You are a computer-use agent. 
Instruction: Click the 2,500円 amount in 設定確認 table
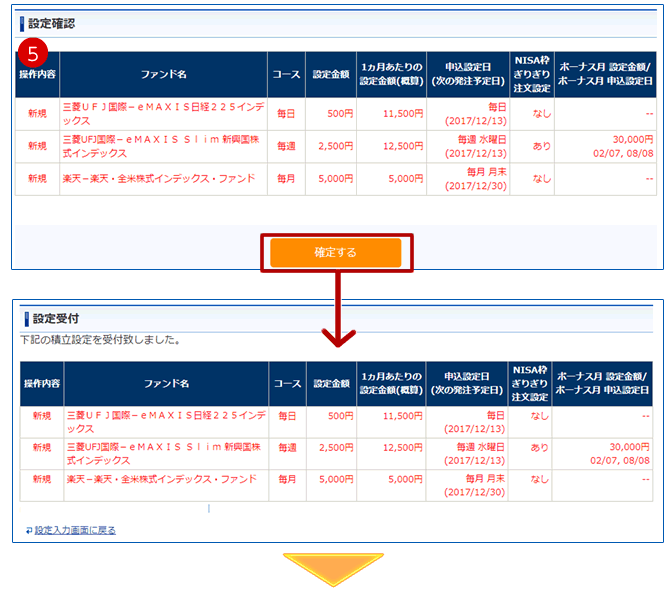[x=336, y=146]
